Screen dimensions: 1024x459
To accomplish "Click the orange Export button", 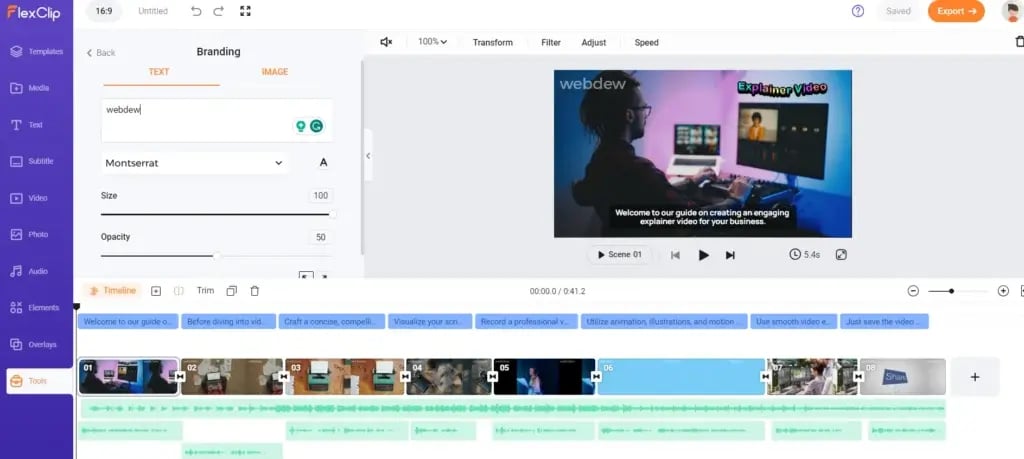I will point(956,11).
